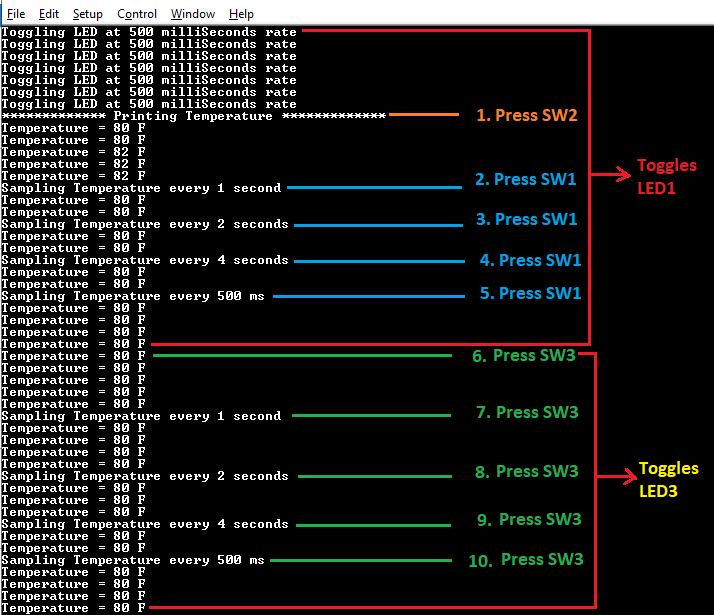Open the Help menu
This screenshot has height=615, width=714.
tap(241, 14)
